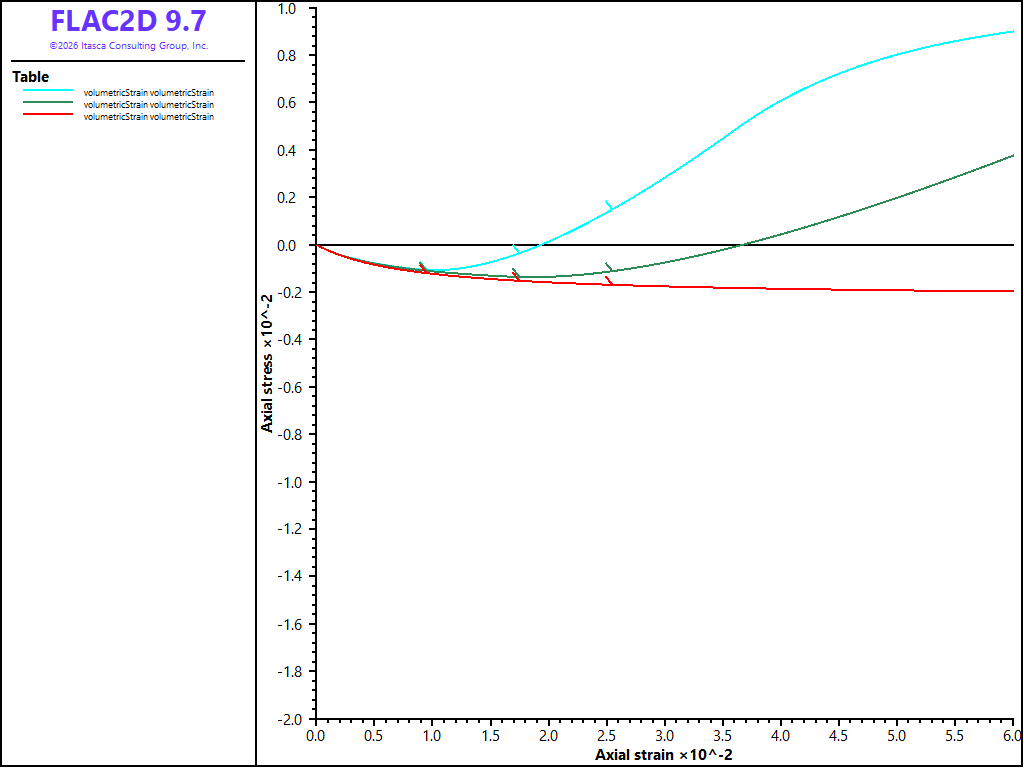Click the dark green line swatch in legend

(x=48, y=102)
